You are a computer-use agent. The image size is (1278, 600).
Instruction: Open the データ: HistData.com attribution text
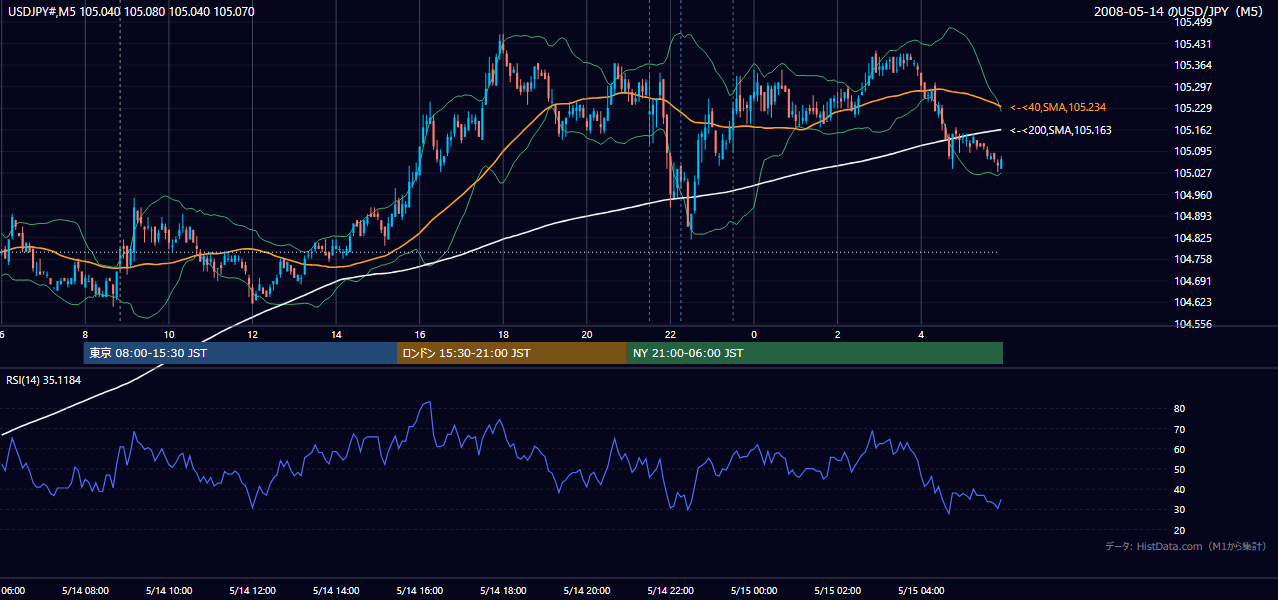(1186, 547)
